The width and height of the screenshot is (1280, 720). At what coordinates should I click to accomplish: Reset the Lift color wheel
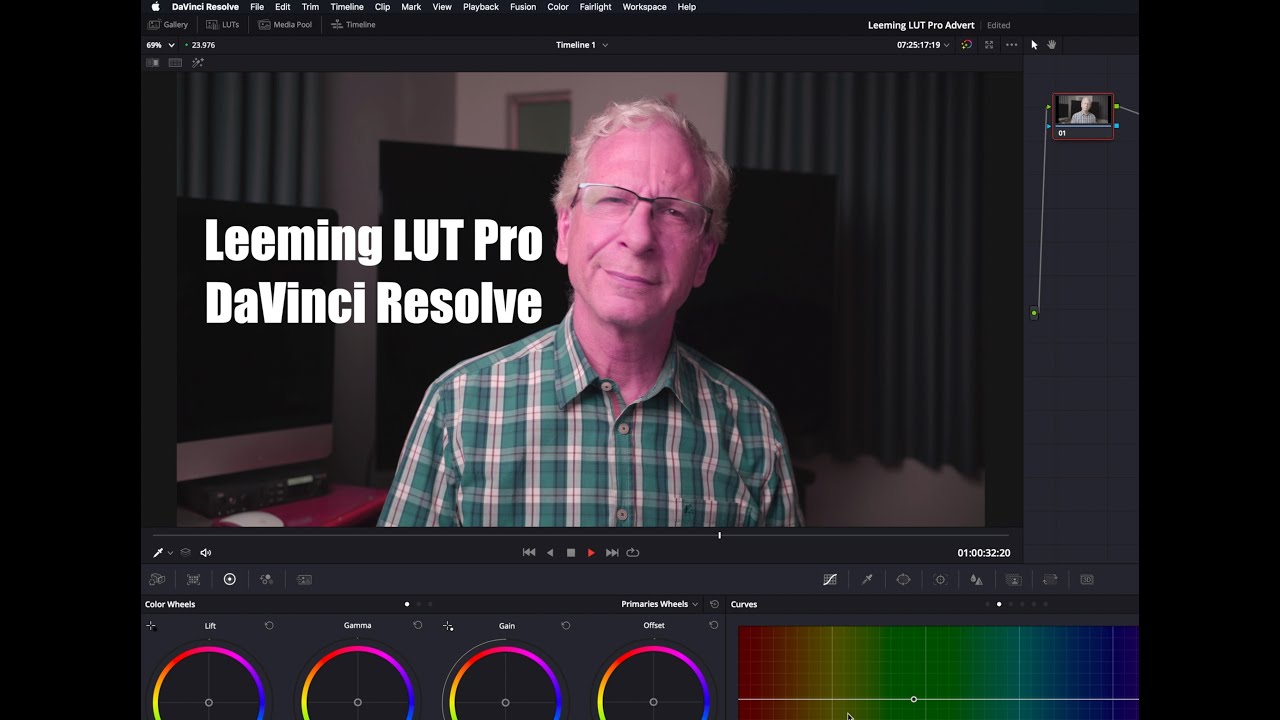tap(269, 625)
